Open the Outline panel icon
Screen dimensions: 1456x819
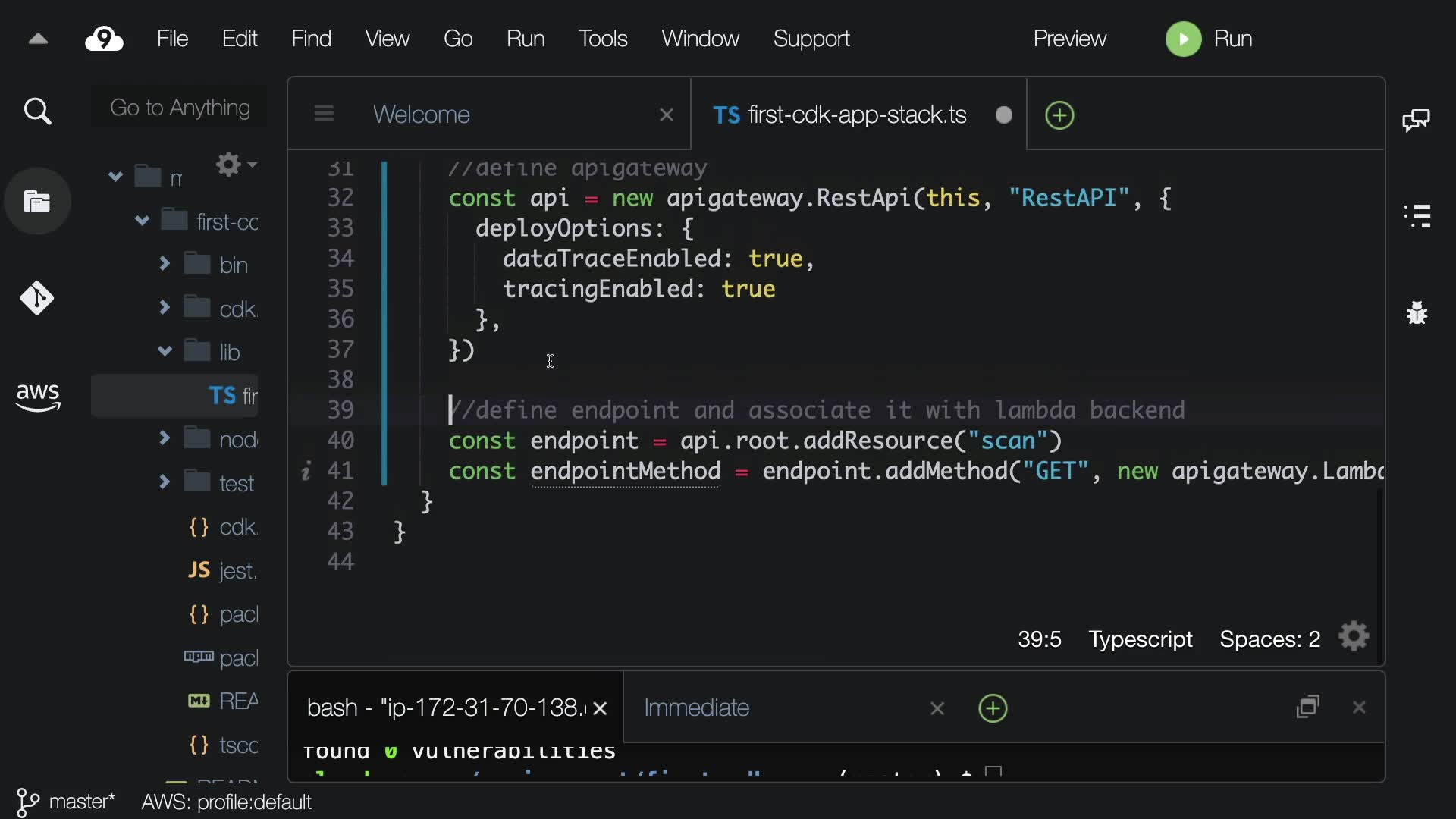point(1417,215)
